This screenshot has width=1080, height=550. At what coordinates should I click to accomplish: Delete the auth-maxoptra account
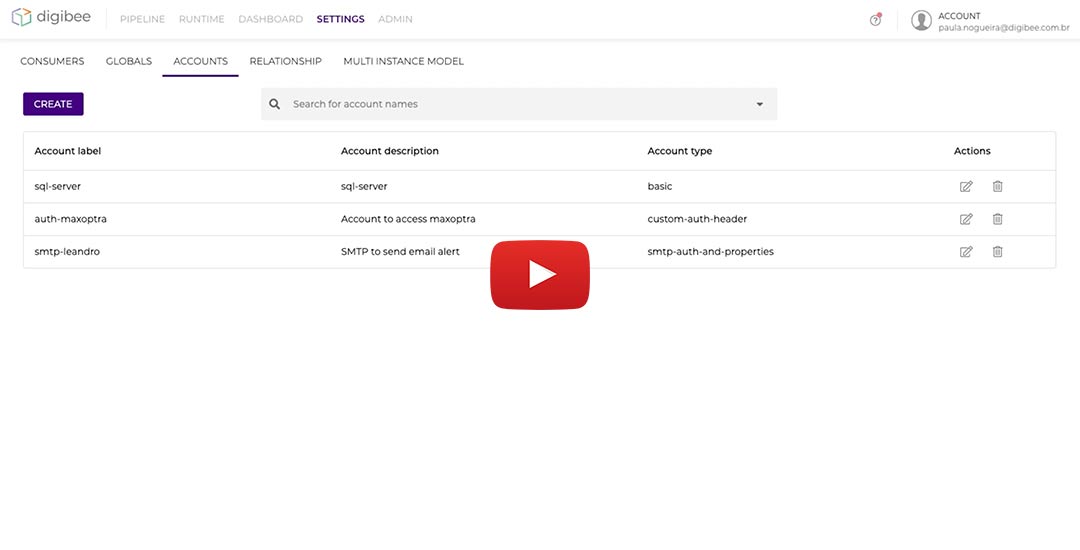(997, 219)
